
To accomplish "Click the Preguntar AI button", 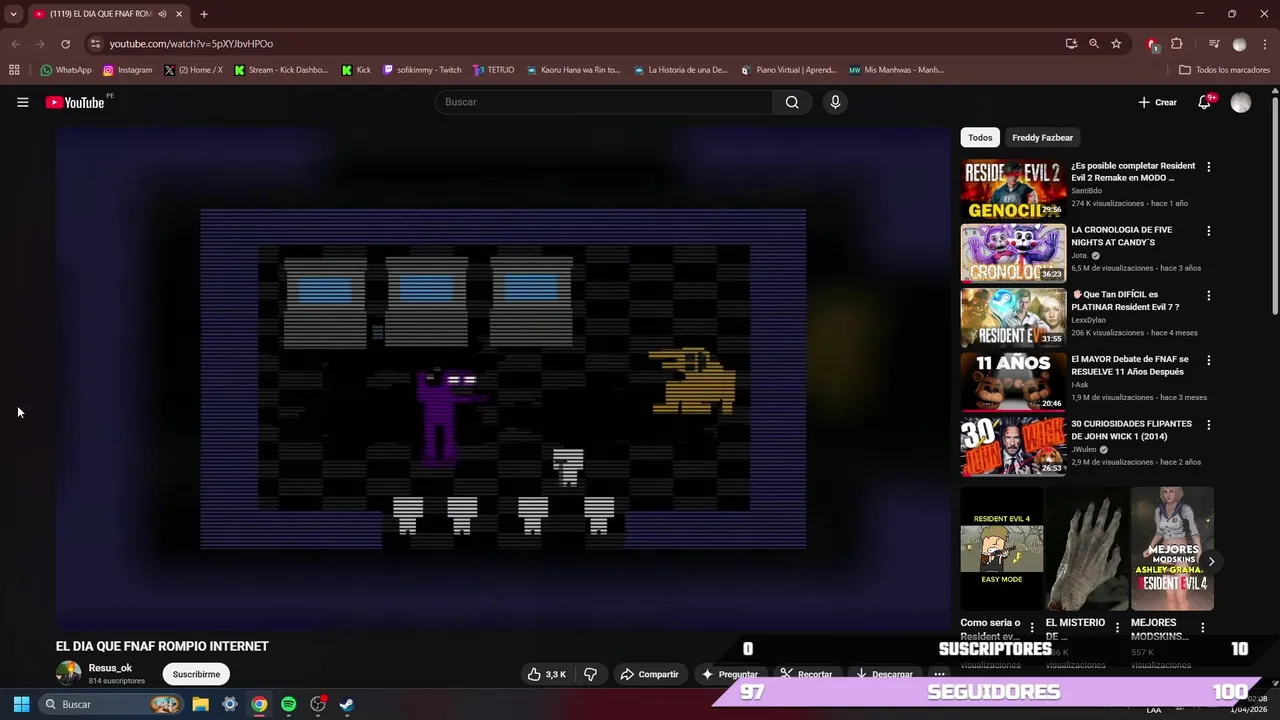I will click(x=729, y=674).
